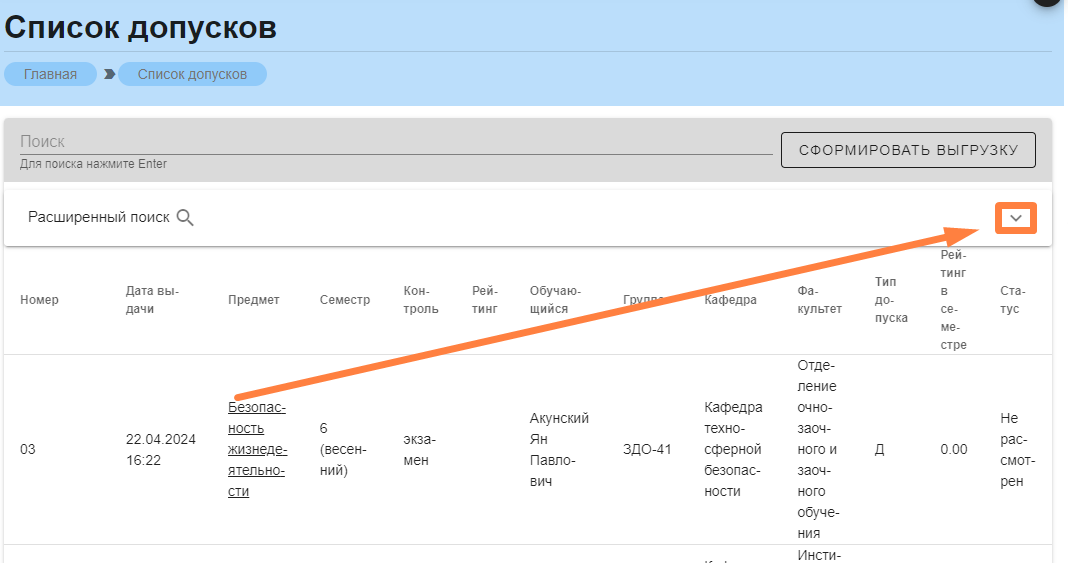Sort by Статус column header
This screenshot has width=1068, height=563.
1012,300
